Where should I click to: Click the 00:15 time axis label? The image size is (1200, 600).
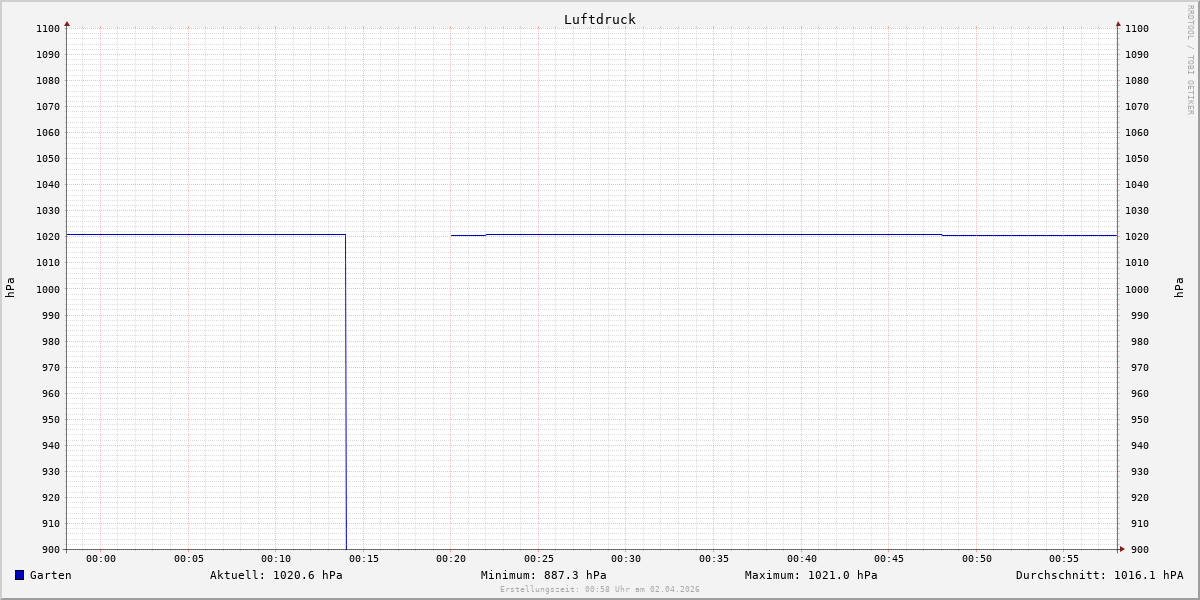363,559
